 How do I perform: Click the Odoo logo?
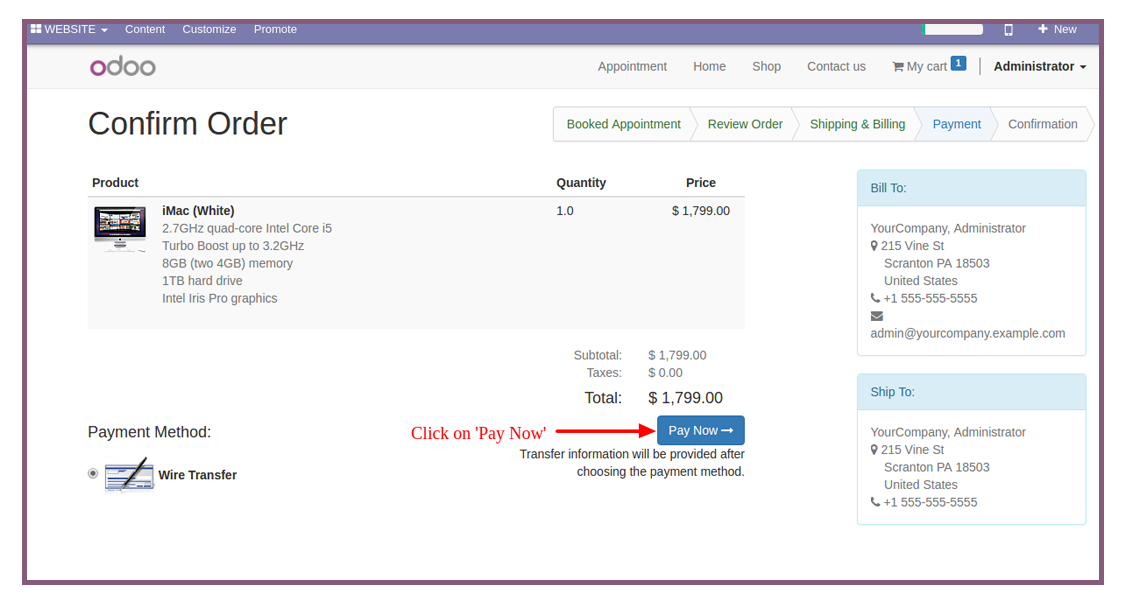point(123,67)
